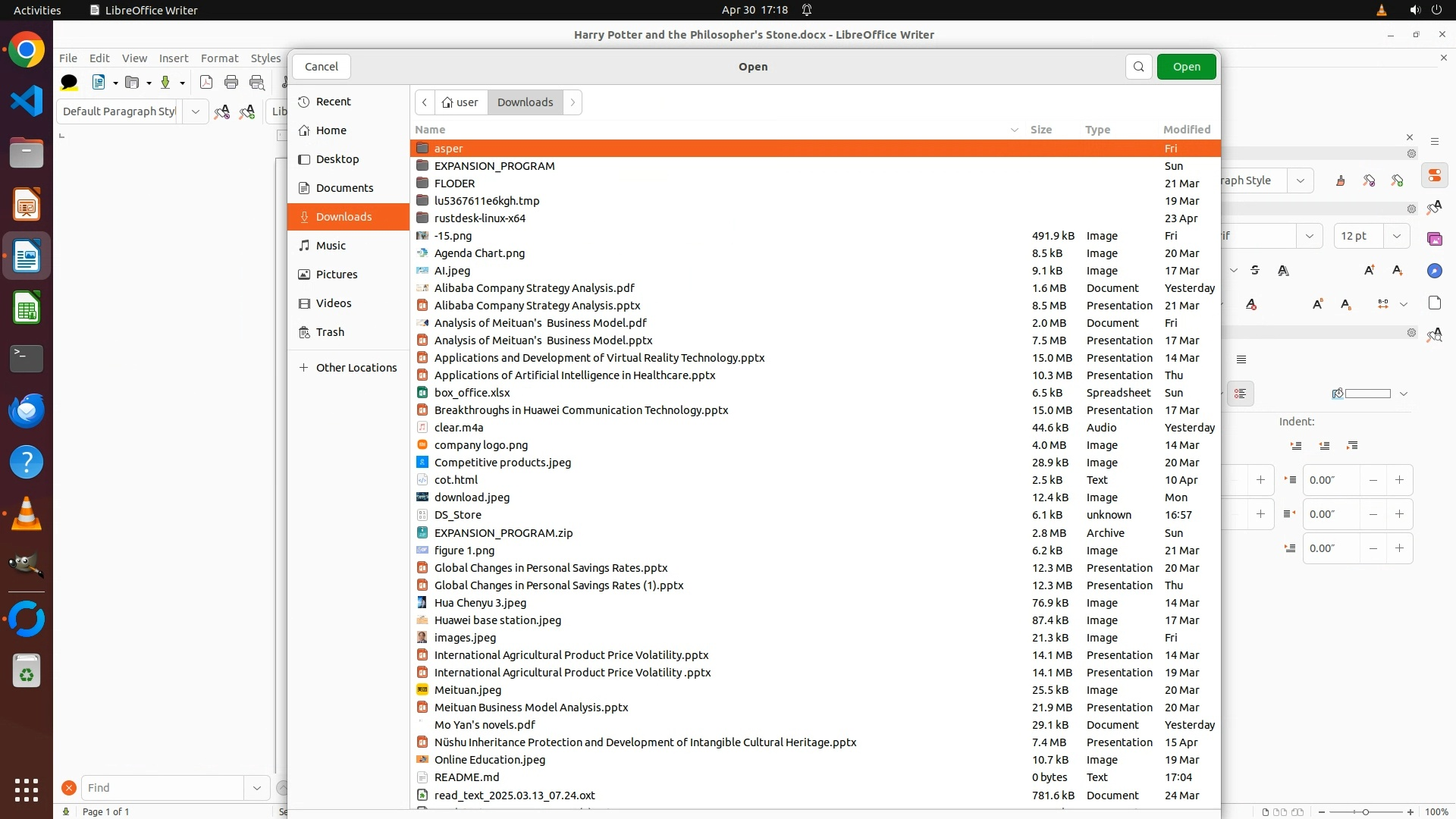
Task: Select the box_office.xlsx file
Action: (472, 393)
